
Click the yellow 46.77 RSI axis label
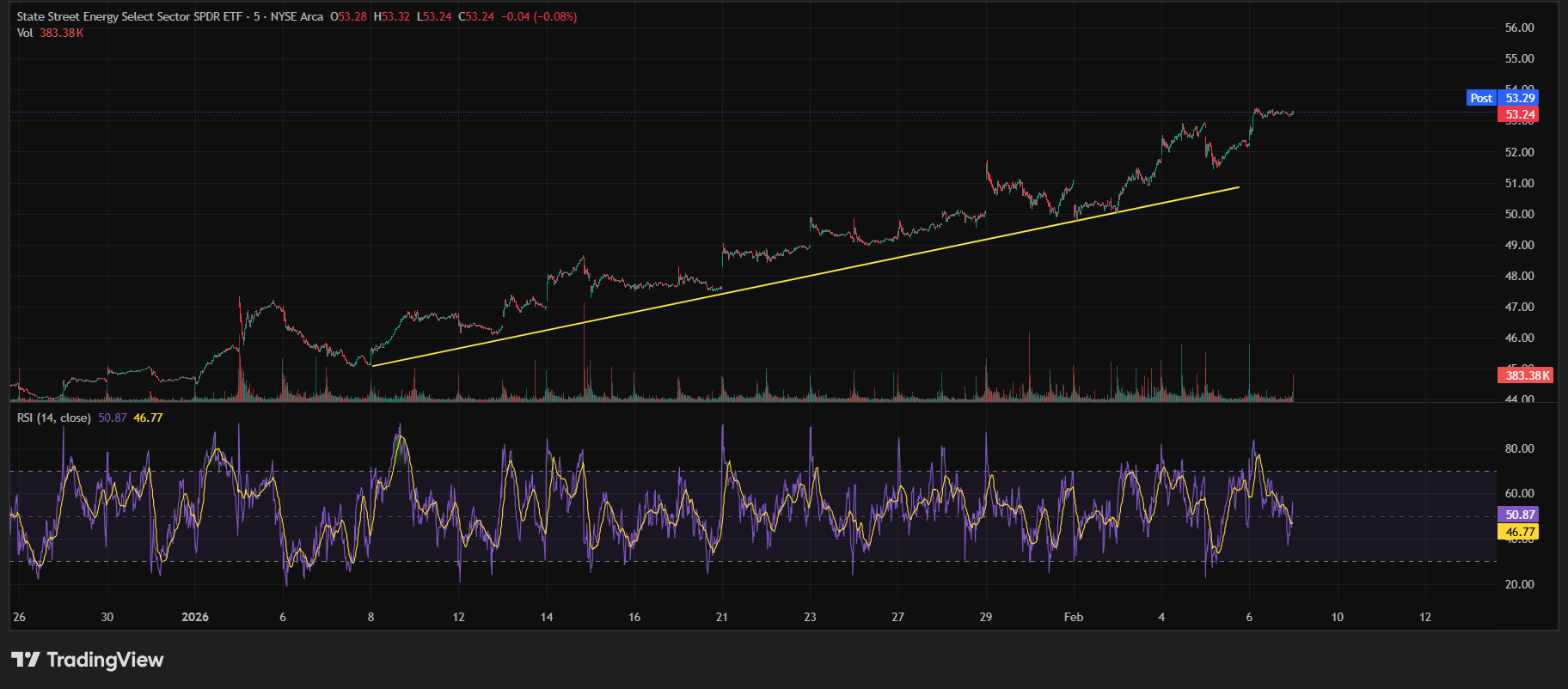(x=1520, y=532)
